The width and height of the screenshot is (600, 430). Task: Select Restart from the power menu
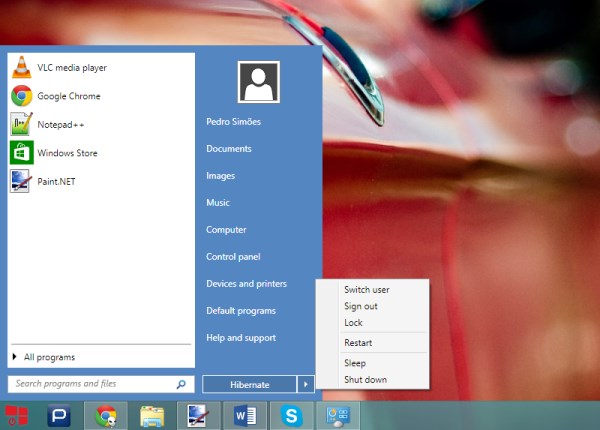358,343
